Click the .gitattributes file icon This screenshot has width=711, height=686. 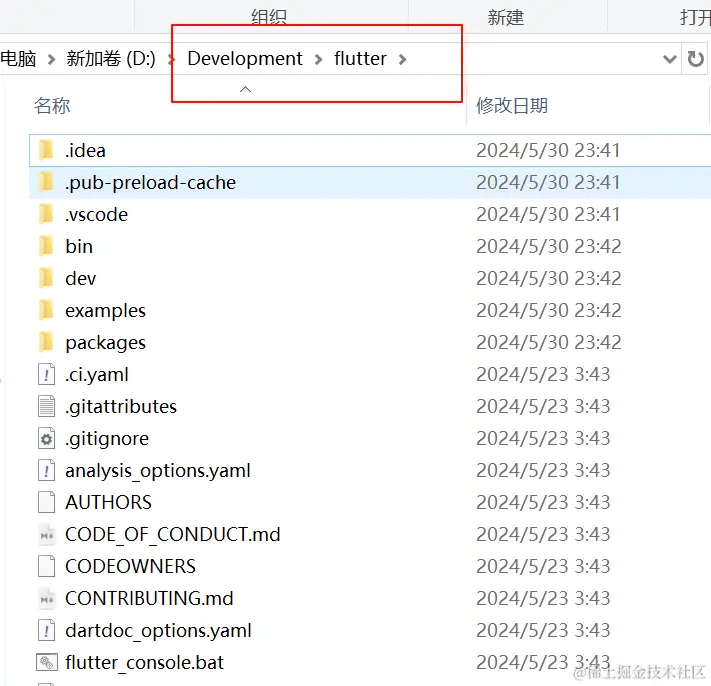46,406
